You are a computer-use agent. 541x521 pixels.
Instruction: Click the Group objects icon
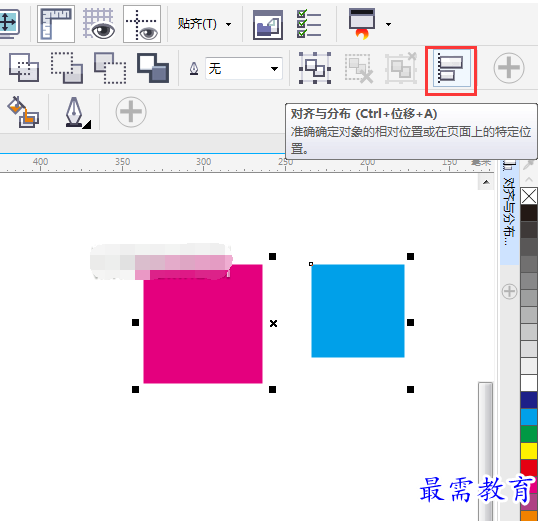tap(315, 68)
